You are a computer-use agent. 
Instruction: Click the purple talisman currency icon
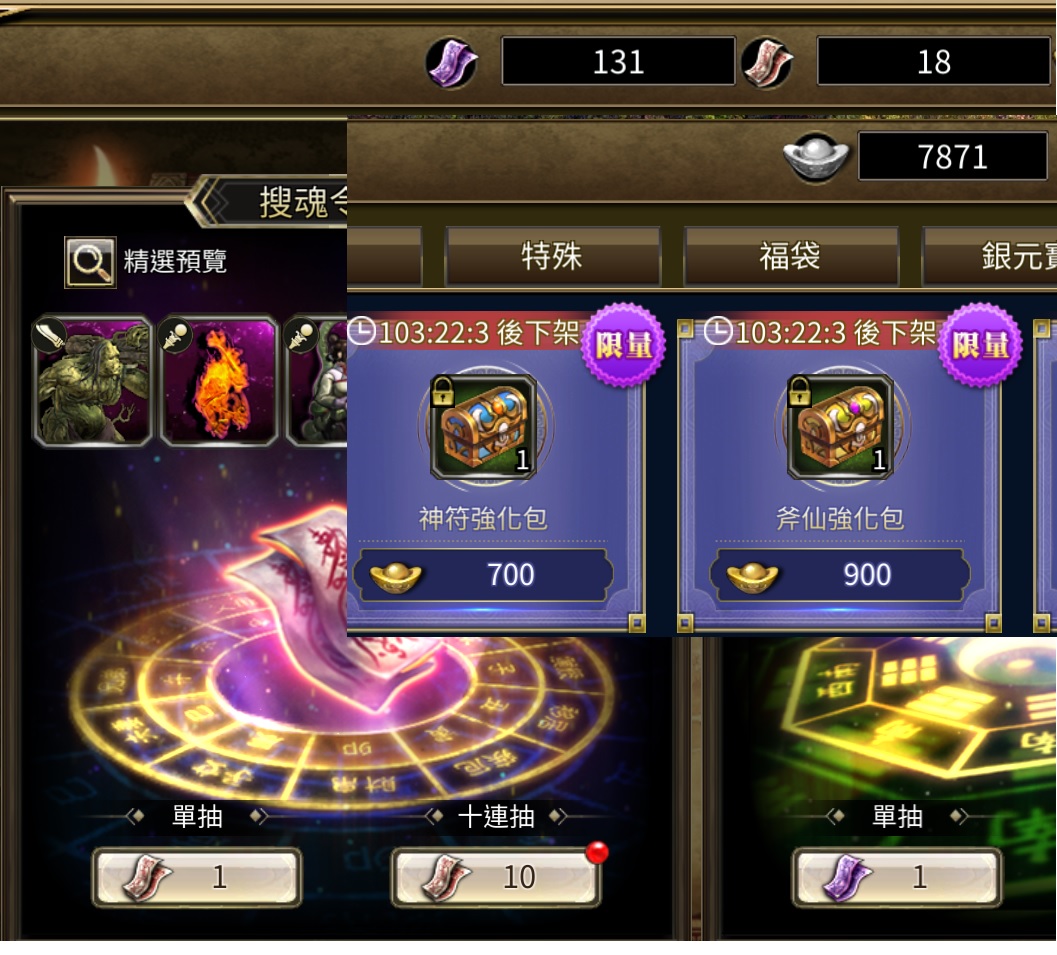[452, 62]
